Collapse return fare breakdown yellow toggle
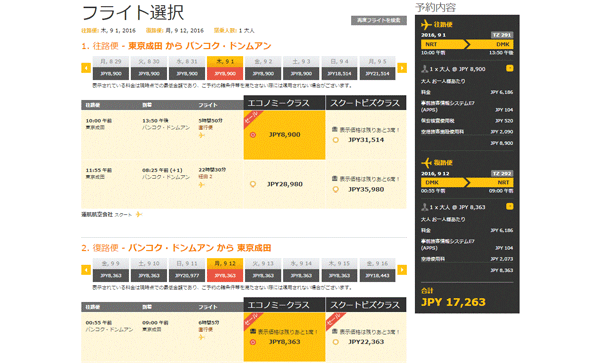 point(509,207)
